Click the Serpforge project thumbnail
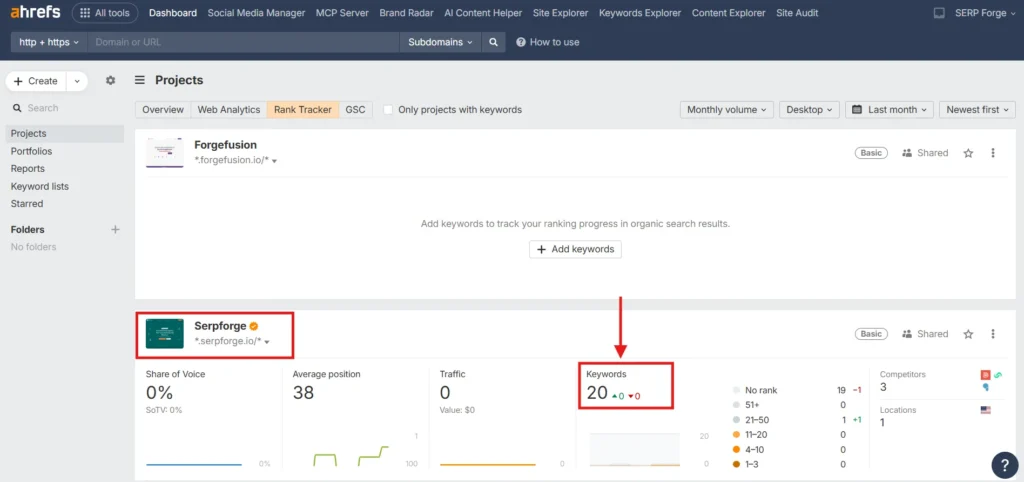Screen dimensions: 1024x482 [x=164, y=333]
